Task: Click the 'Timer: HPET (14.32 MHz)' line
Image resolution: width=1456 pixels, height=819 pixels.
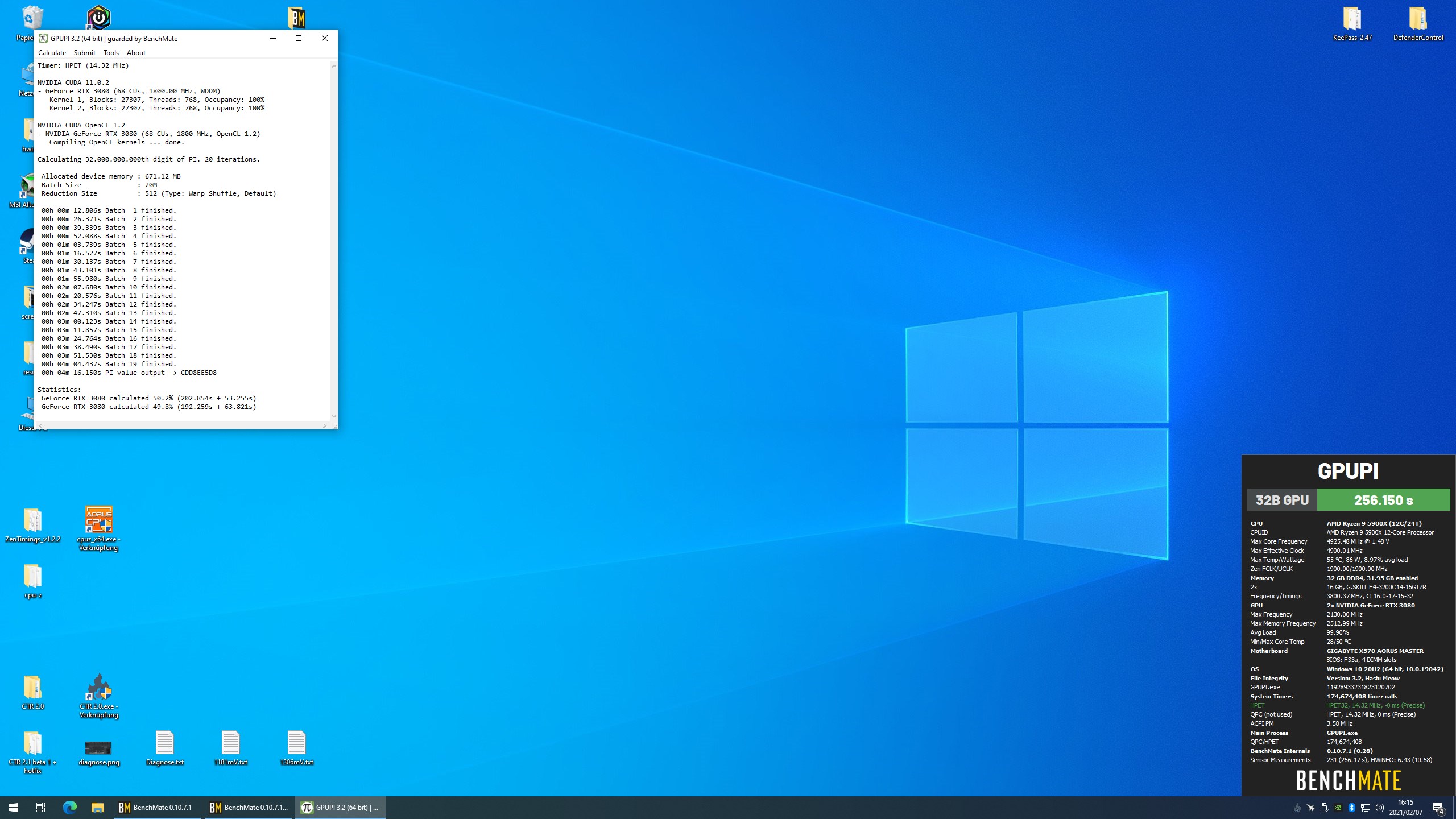Action: point(83,65)
